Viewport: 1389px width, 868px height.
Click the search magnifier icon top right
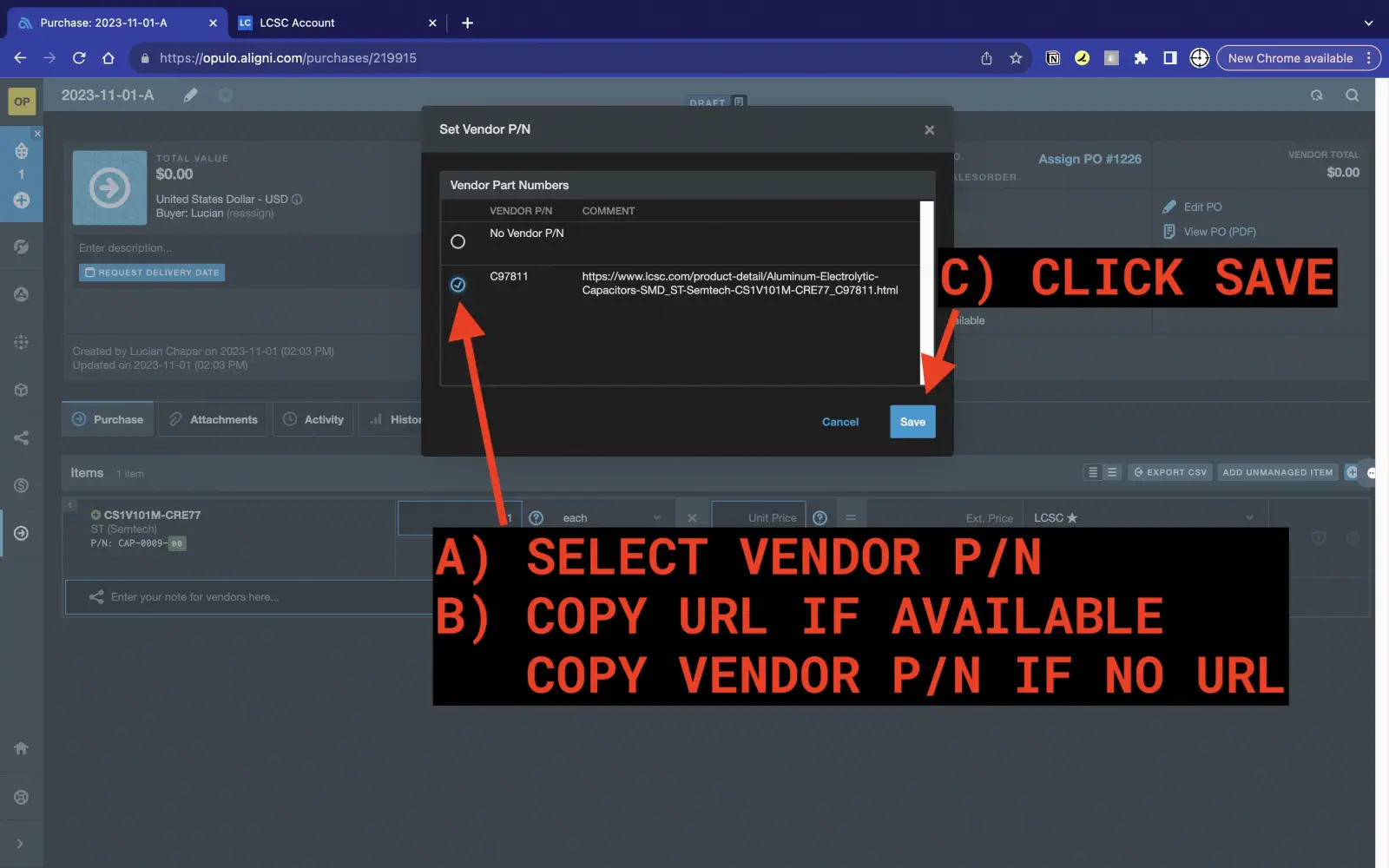1352,95
